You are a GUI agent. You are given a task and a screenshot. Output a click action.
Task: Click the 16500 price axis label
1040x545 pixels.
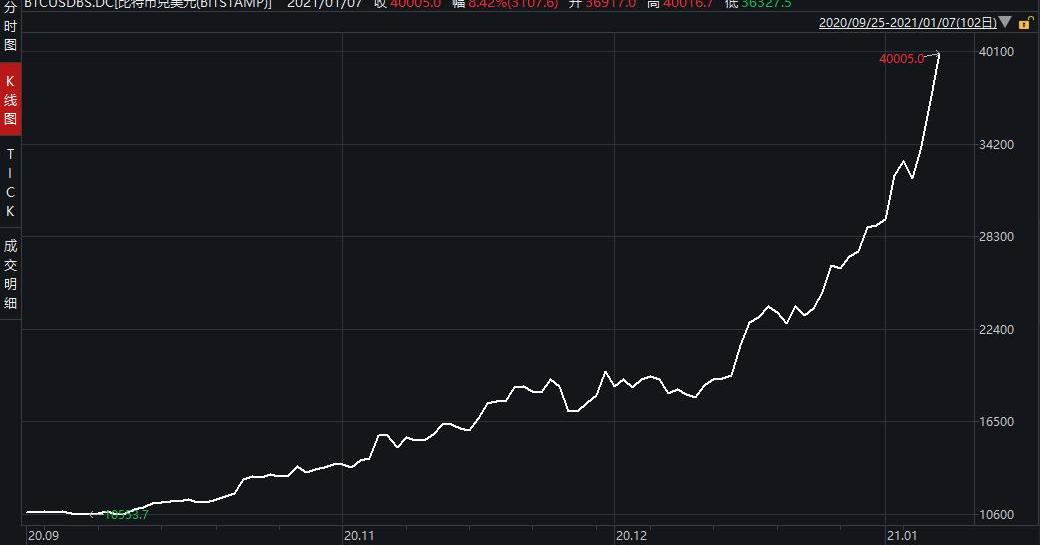[997, 422]
